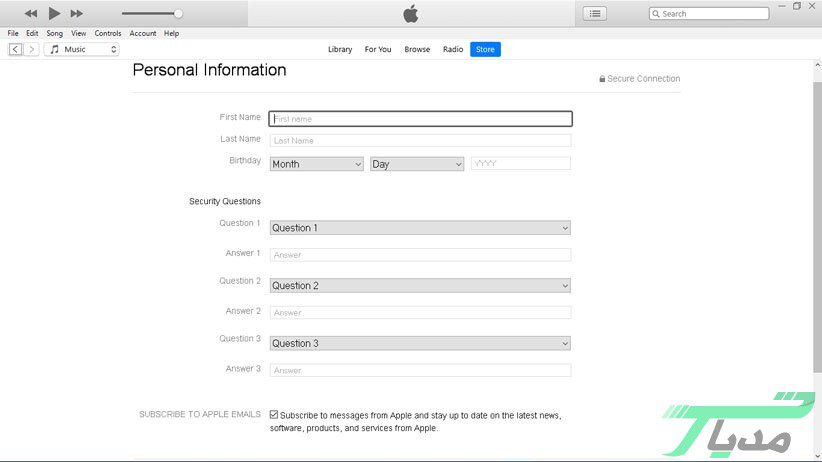Open the Day birthday dropdown

pos(417,164)
